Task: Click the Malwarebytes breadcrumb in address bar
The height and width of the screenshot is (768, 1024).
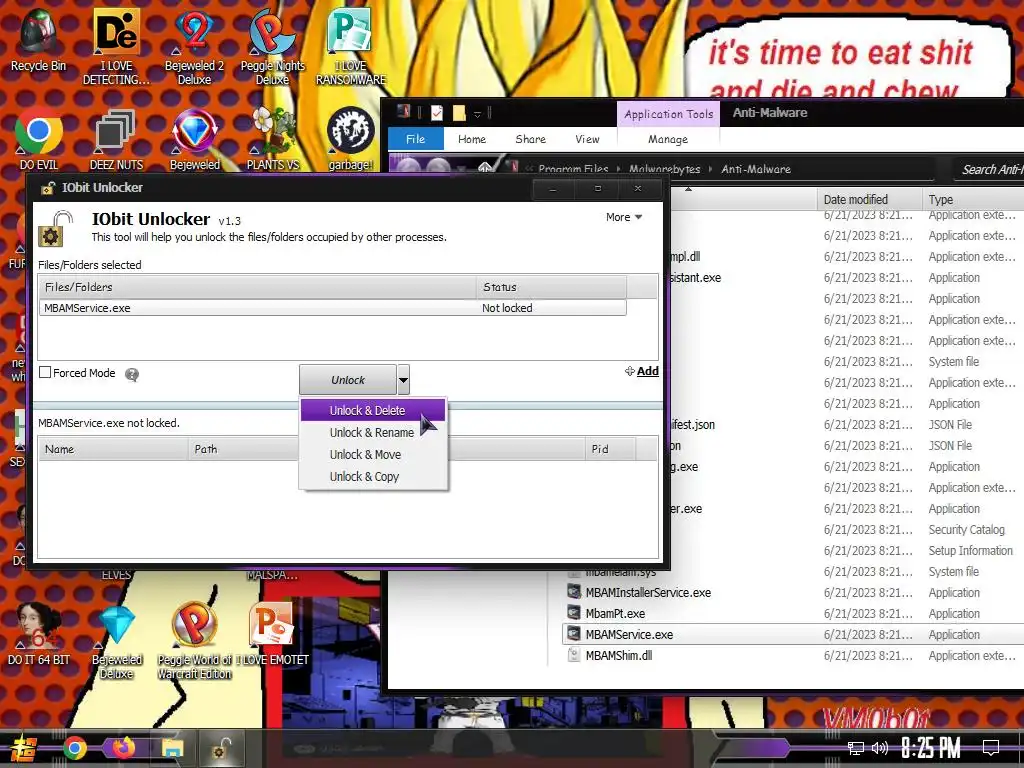Action: (664, 169)
